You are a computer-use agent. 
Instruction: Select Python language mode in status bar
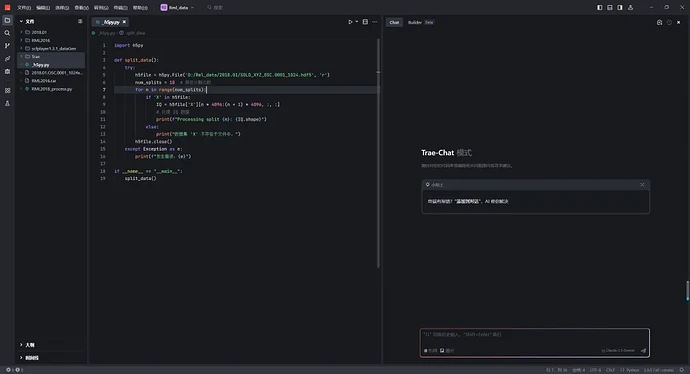click(x=629, y=370)
